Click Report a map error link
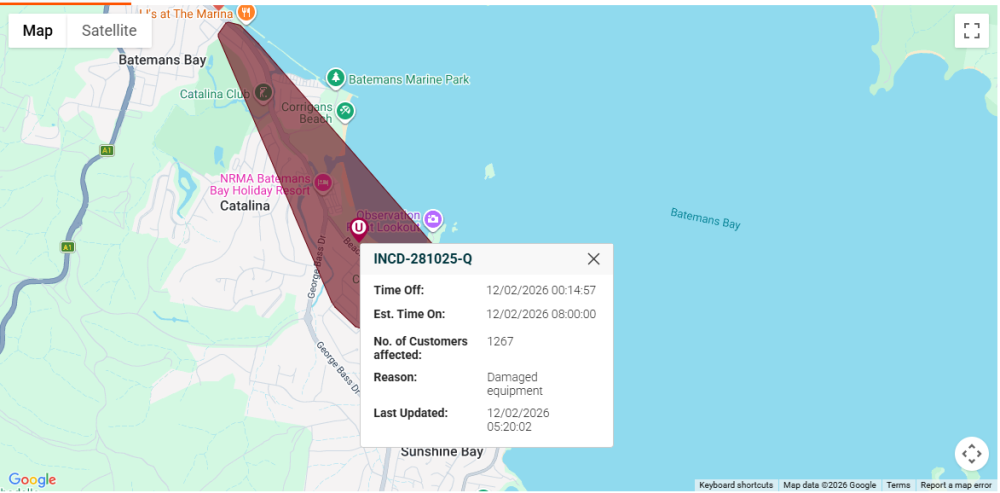Image resolution: width=1000 pixels, height=493 pixels. tap(956, 485)
